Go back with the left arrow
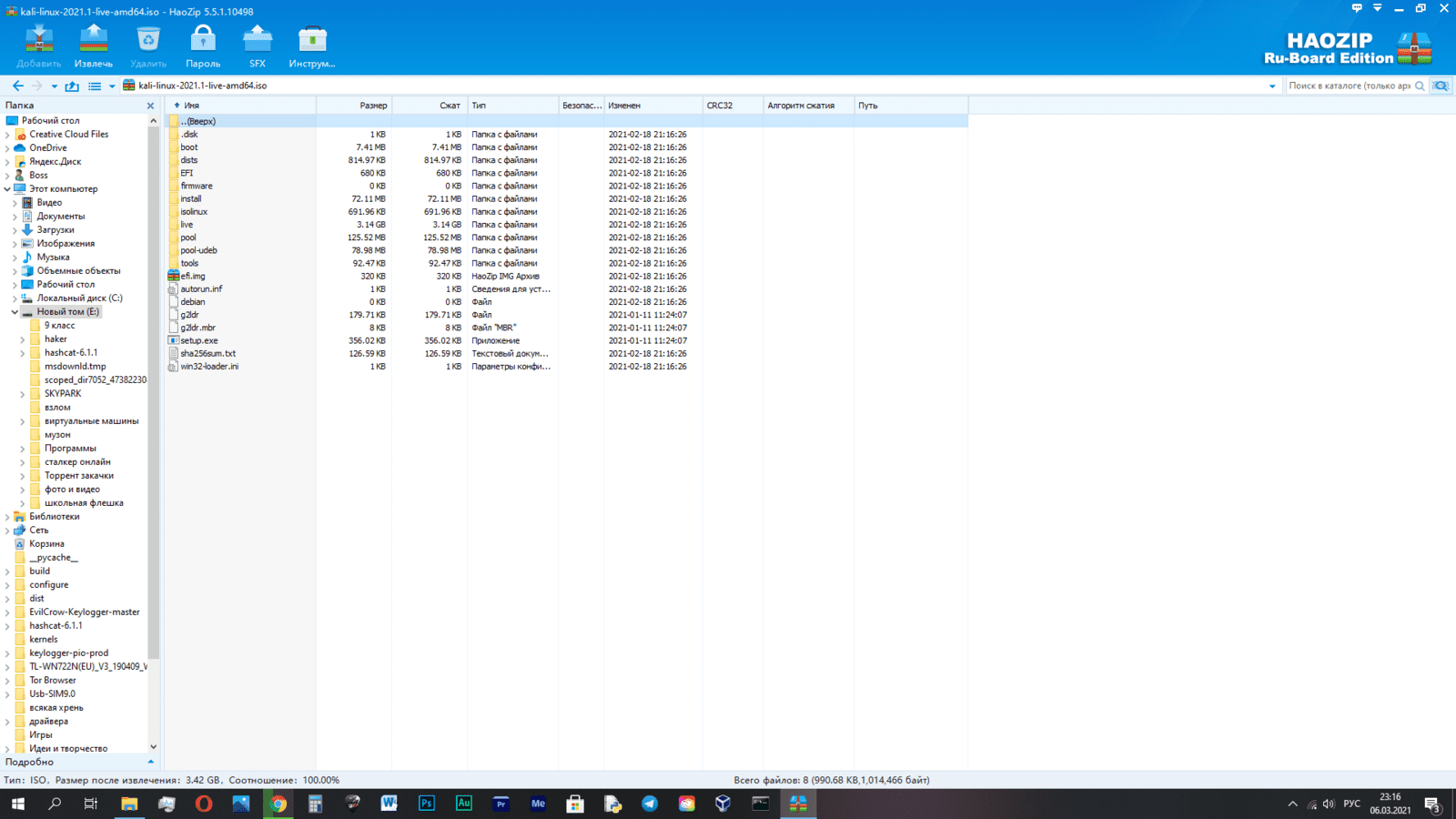1456x819 pixels. tap(18, 86)
